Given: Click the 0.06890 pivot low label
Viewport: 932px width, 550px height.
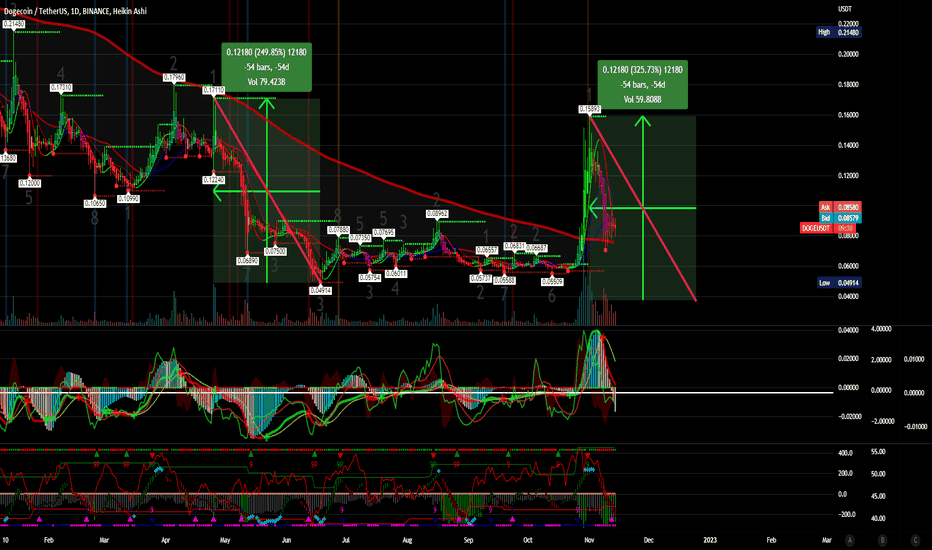Looking at the screenshot, I should 248,260.
